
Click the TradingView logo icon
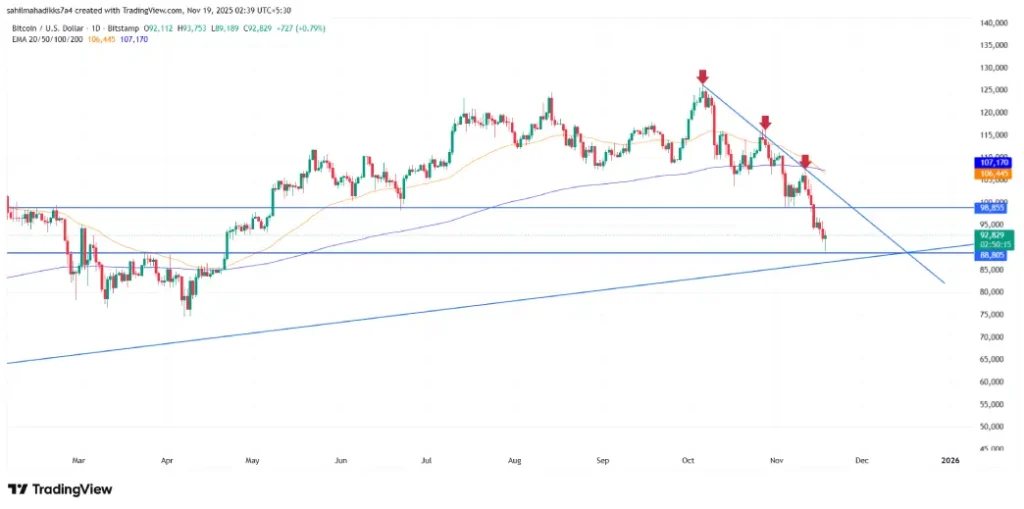(17, 489)
